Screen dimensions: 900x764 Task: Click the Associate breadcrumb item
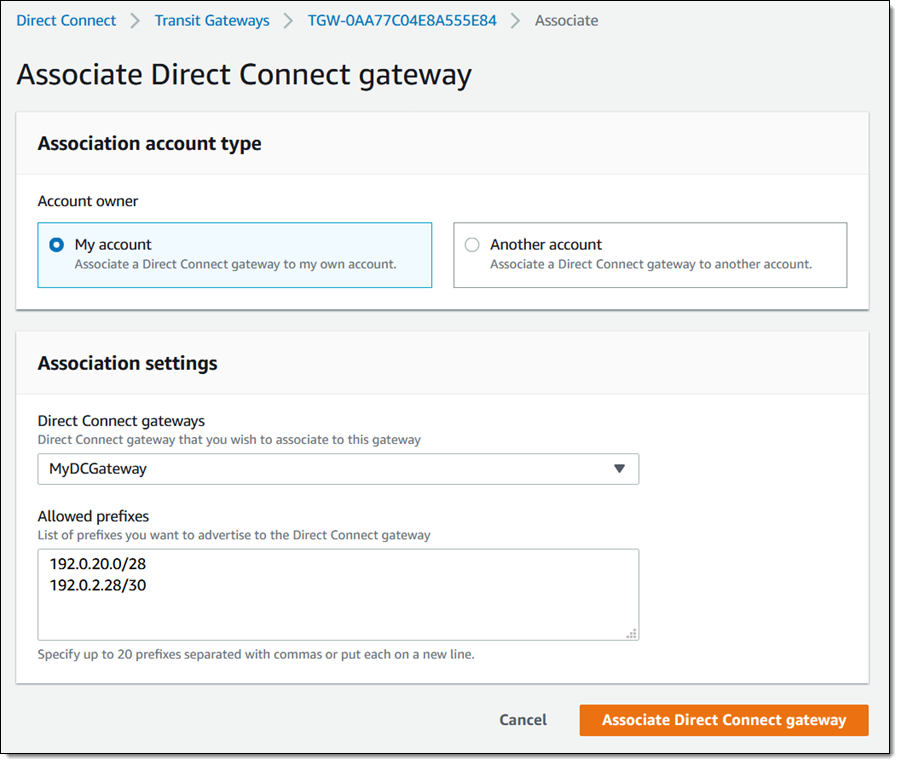pos(566,20)
